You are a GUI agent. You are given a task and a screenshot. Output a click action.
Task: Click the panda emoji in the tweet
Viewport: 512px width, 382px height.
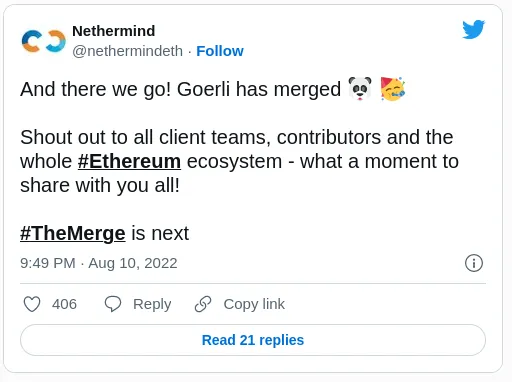click(x=360, y=89)
